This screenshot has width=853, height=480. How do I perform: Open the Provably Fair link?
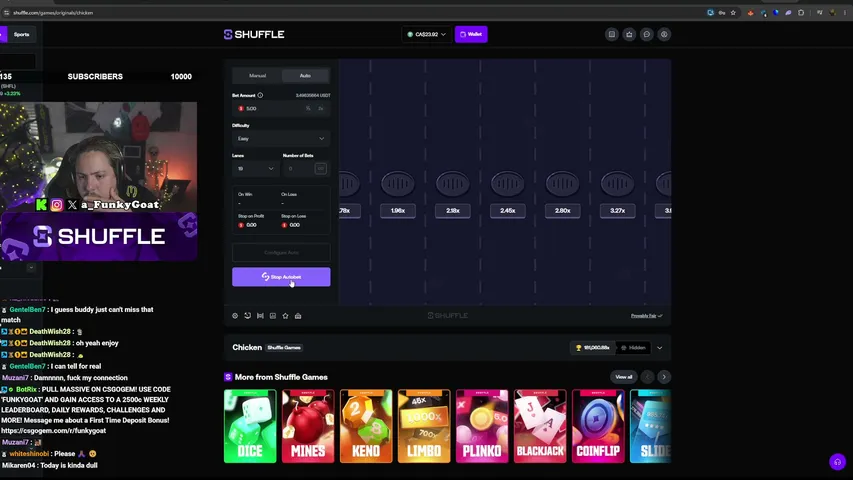646,316
